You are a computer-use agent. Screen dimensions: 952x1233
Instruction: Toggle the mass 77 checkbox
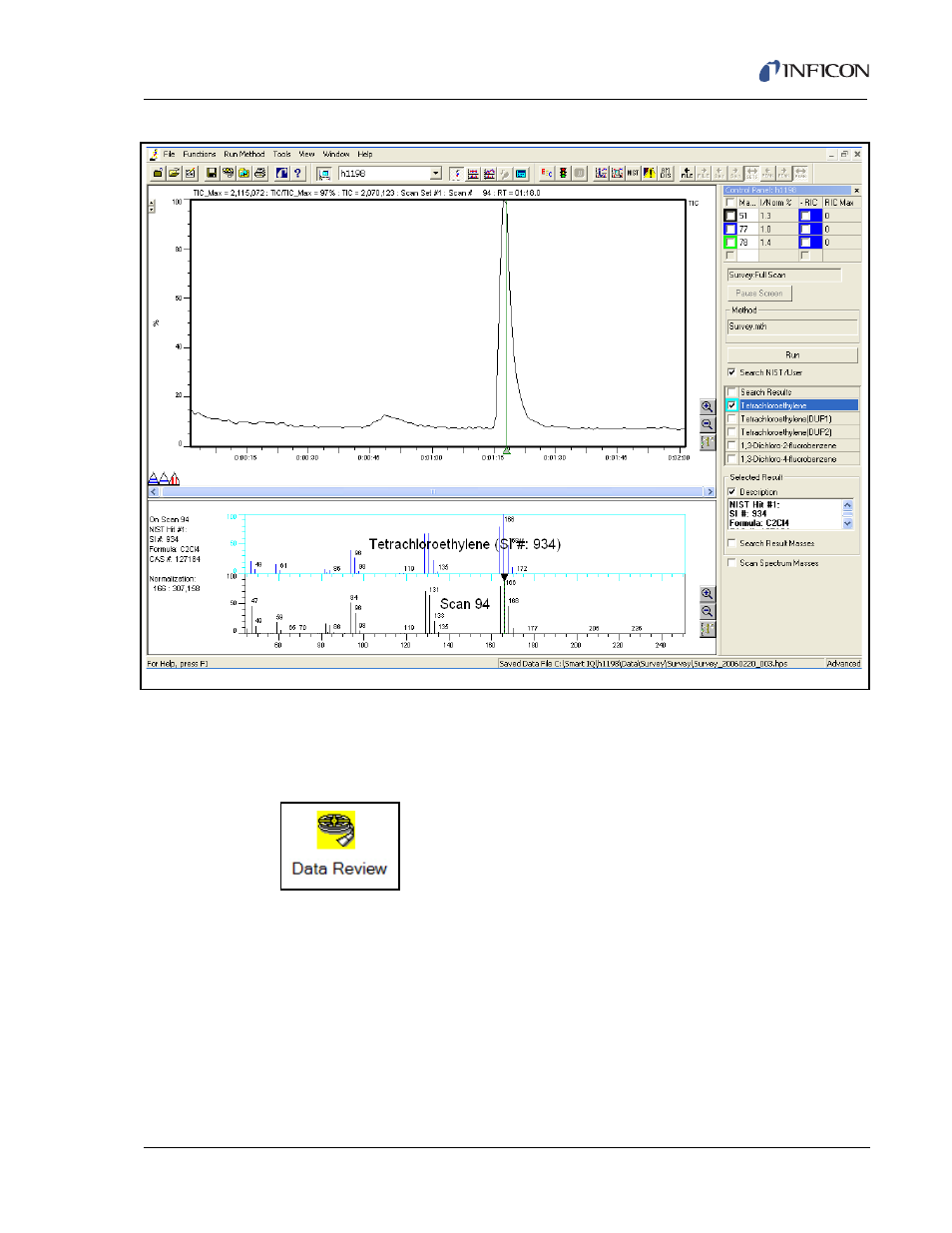click(730, 229)
